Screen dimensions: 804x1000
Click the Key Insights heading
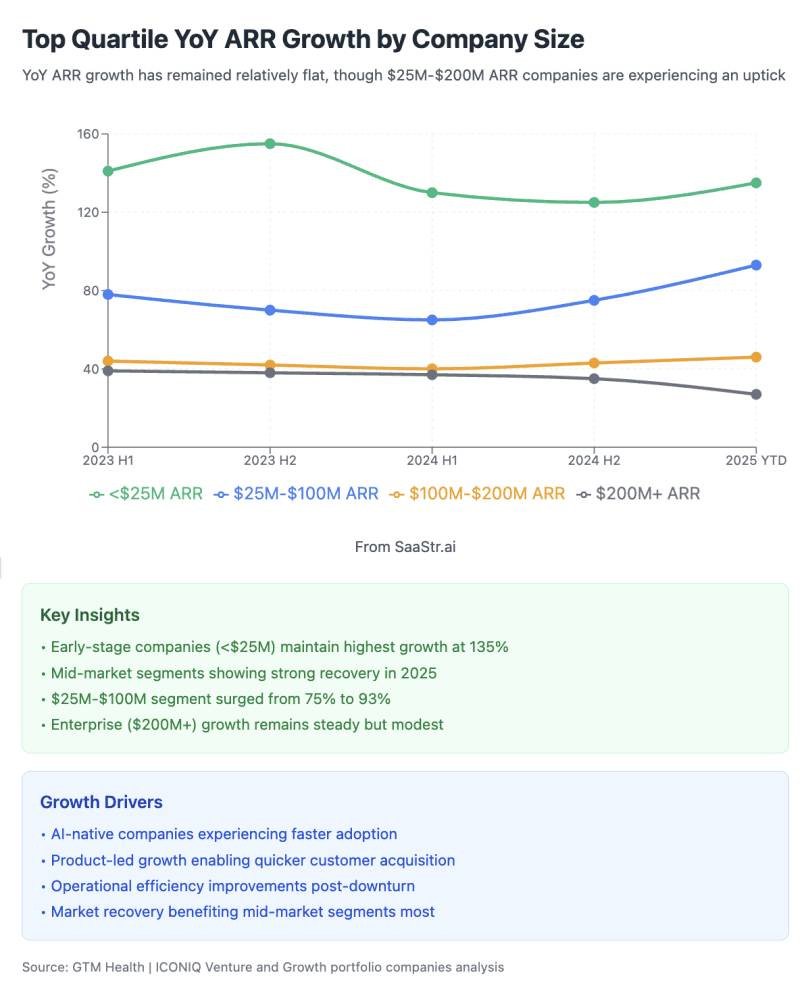click(90, 615)
